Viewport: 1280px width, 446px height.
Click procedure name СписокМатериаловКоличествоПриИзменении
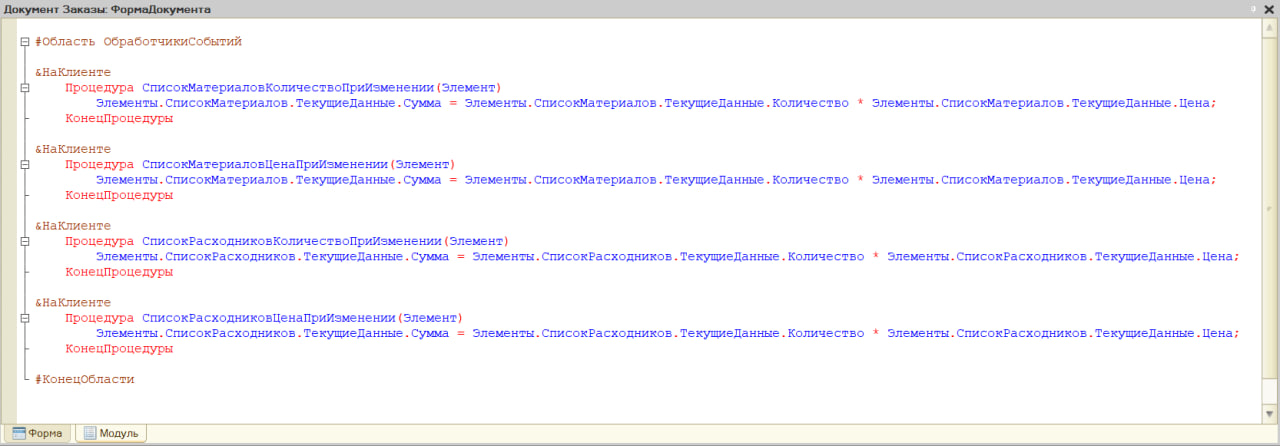289,88
